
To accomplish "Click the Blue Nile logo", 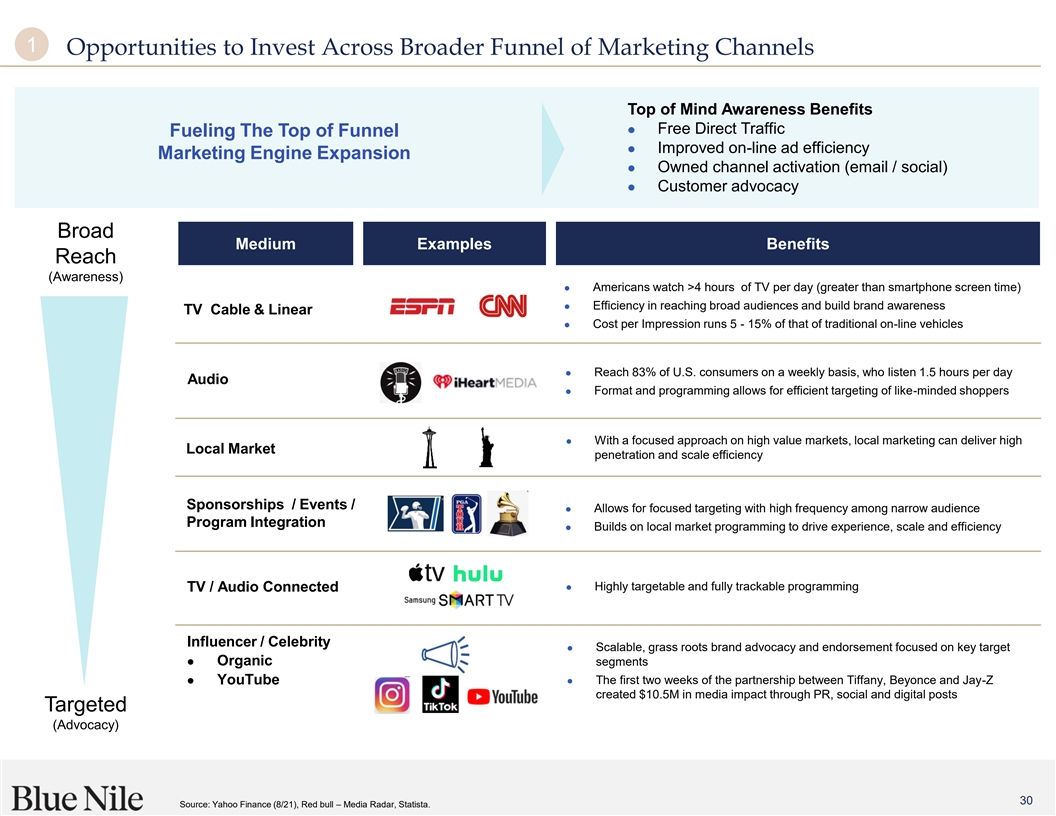I will 78,797.
